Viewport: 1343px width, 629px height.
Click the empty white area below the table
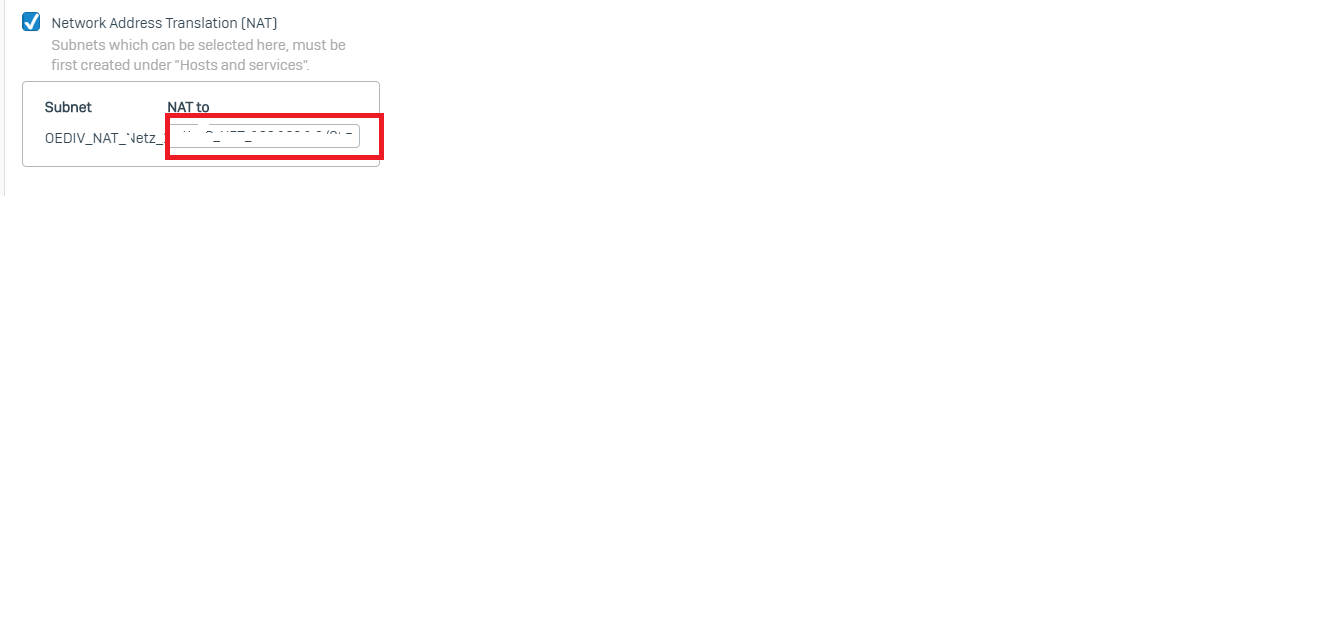pyautogui.click(x=670, y=400)
